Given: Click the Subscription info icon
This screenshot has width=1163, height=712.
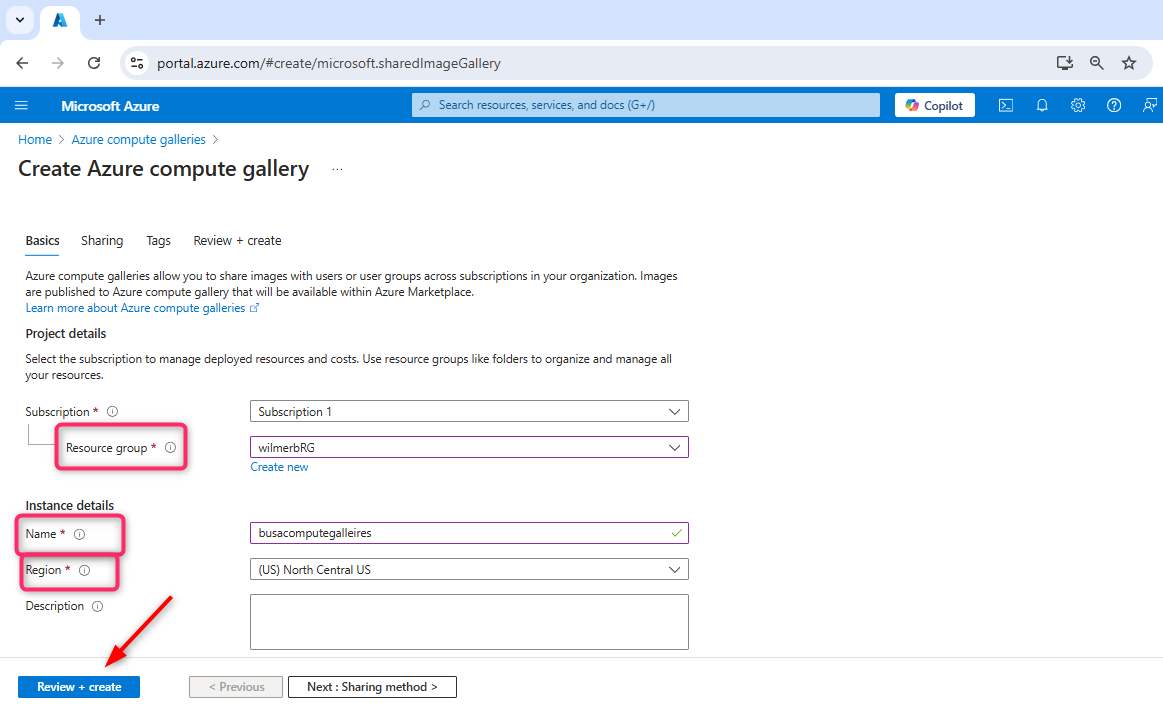Looking at the screenshot, I should [x=113, y=412].
